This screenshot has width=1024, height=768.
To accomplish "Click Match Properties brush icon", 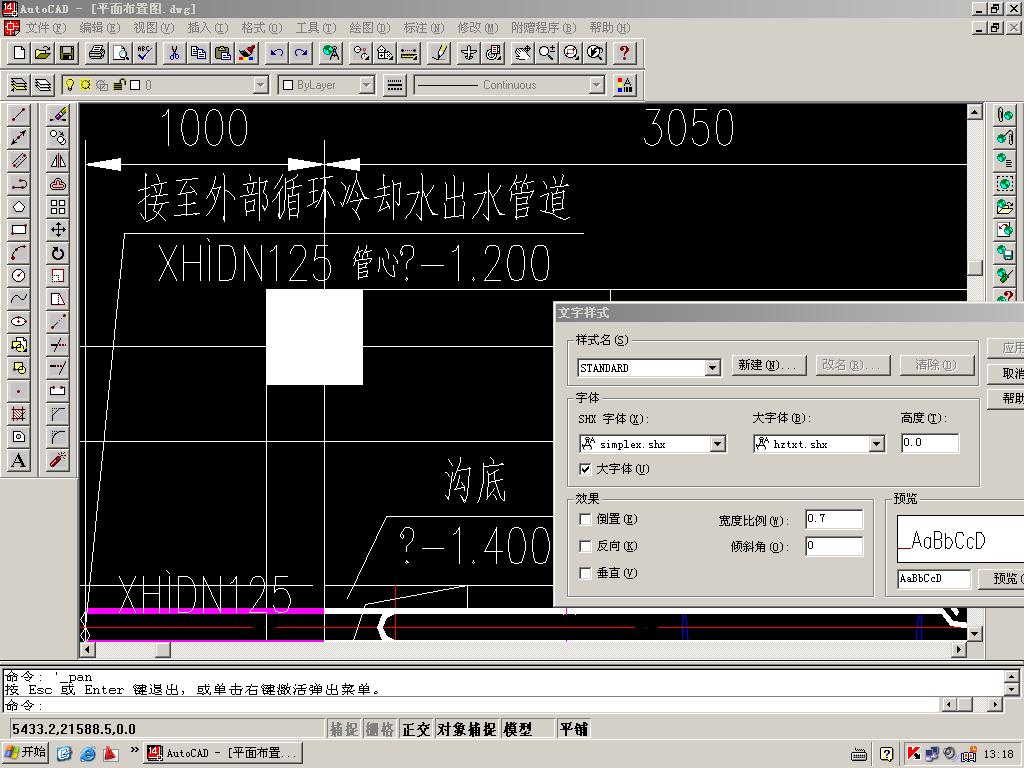I will tap(248, 53).
